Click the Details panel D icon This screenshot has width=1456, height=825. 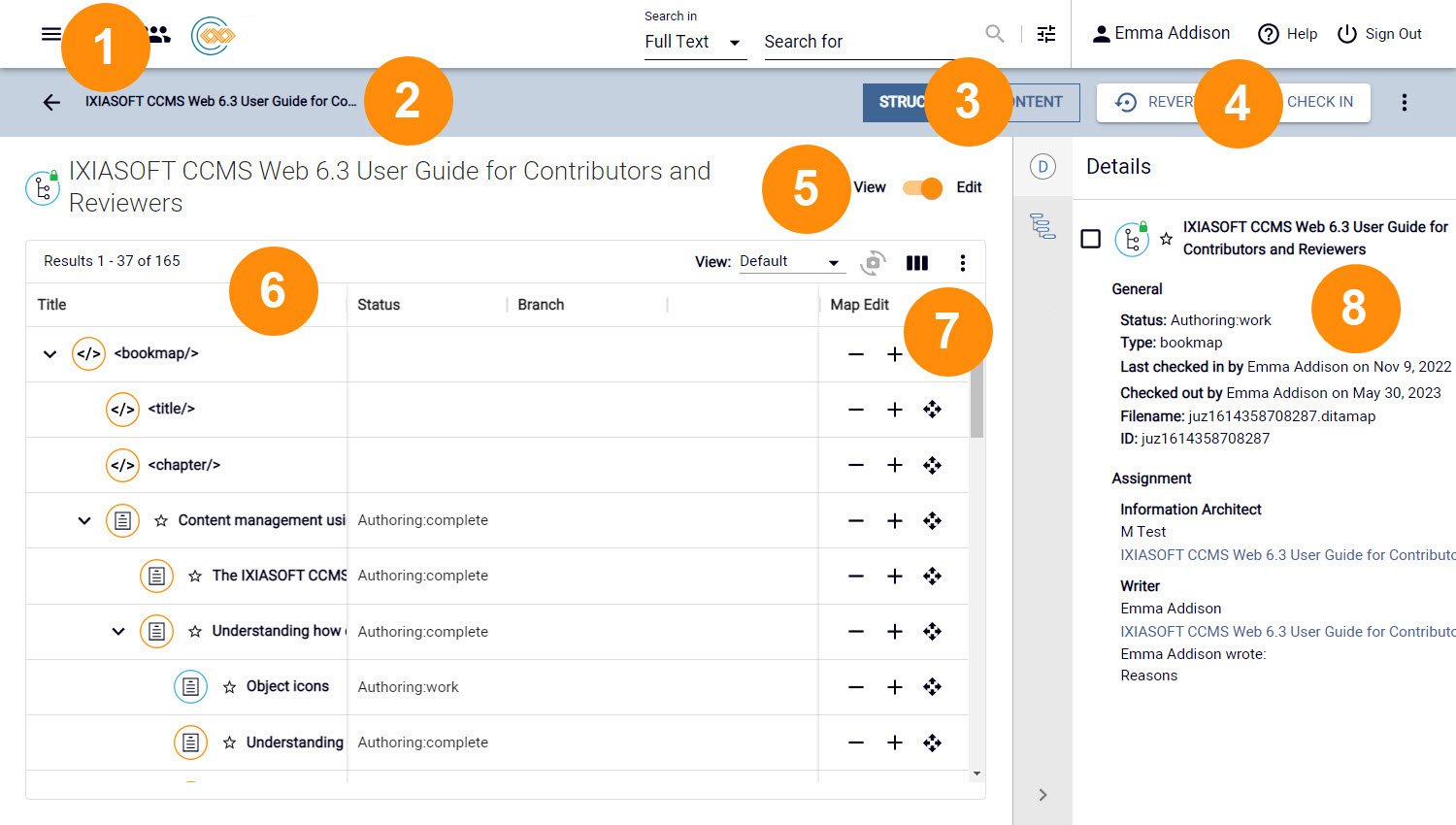click(x=1042, y=167)
